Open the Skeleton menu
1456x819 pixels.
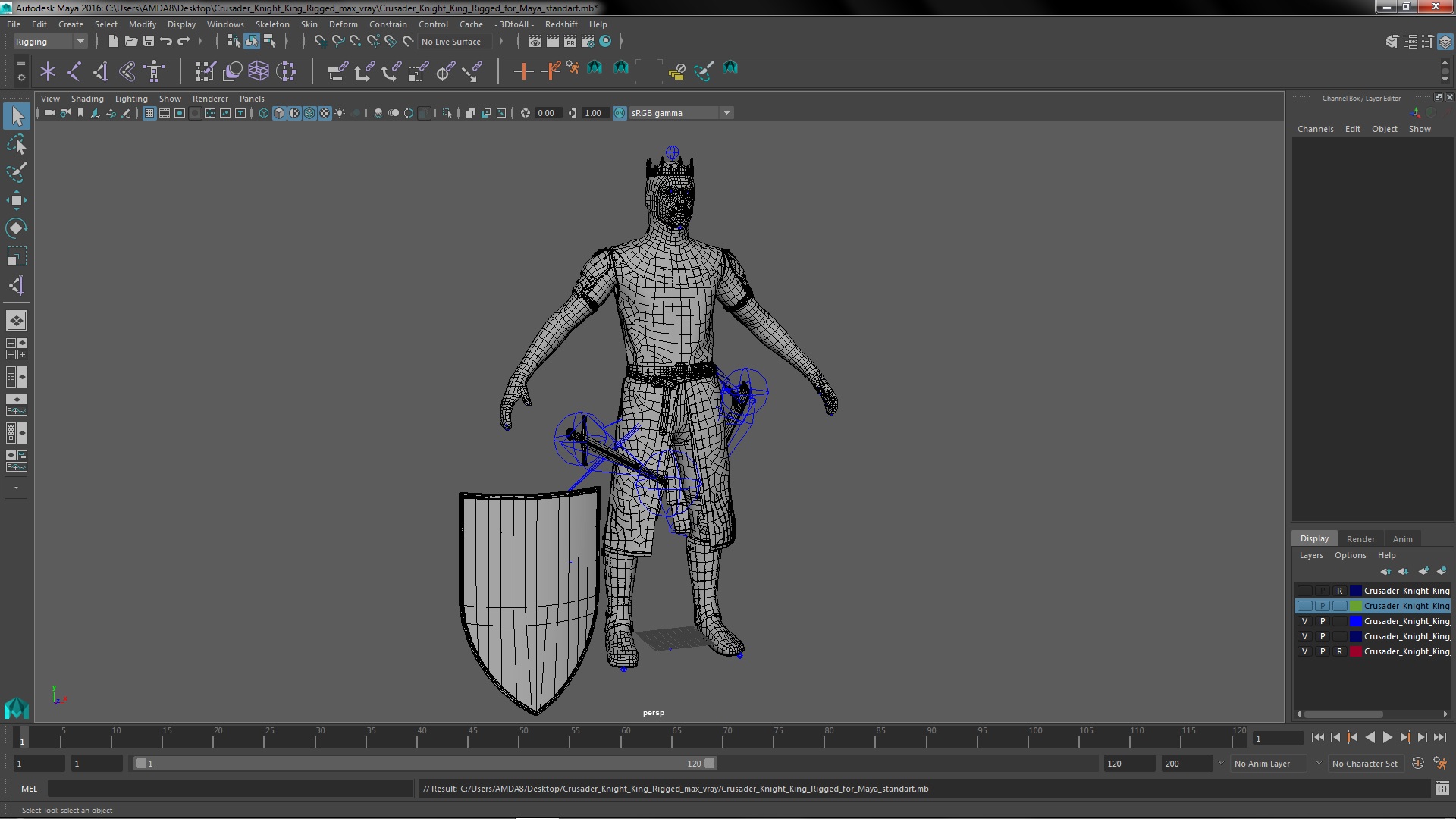pyautogui.click(x=272, y=24)
